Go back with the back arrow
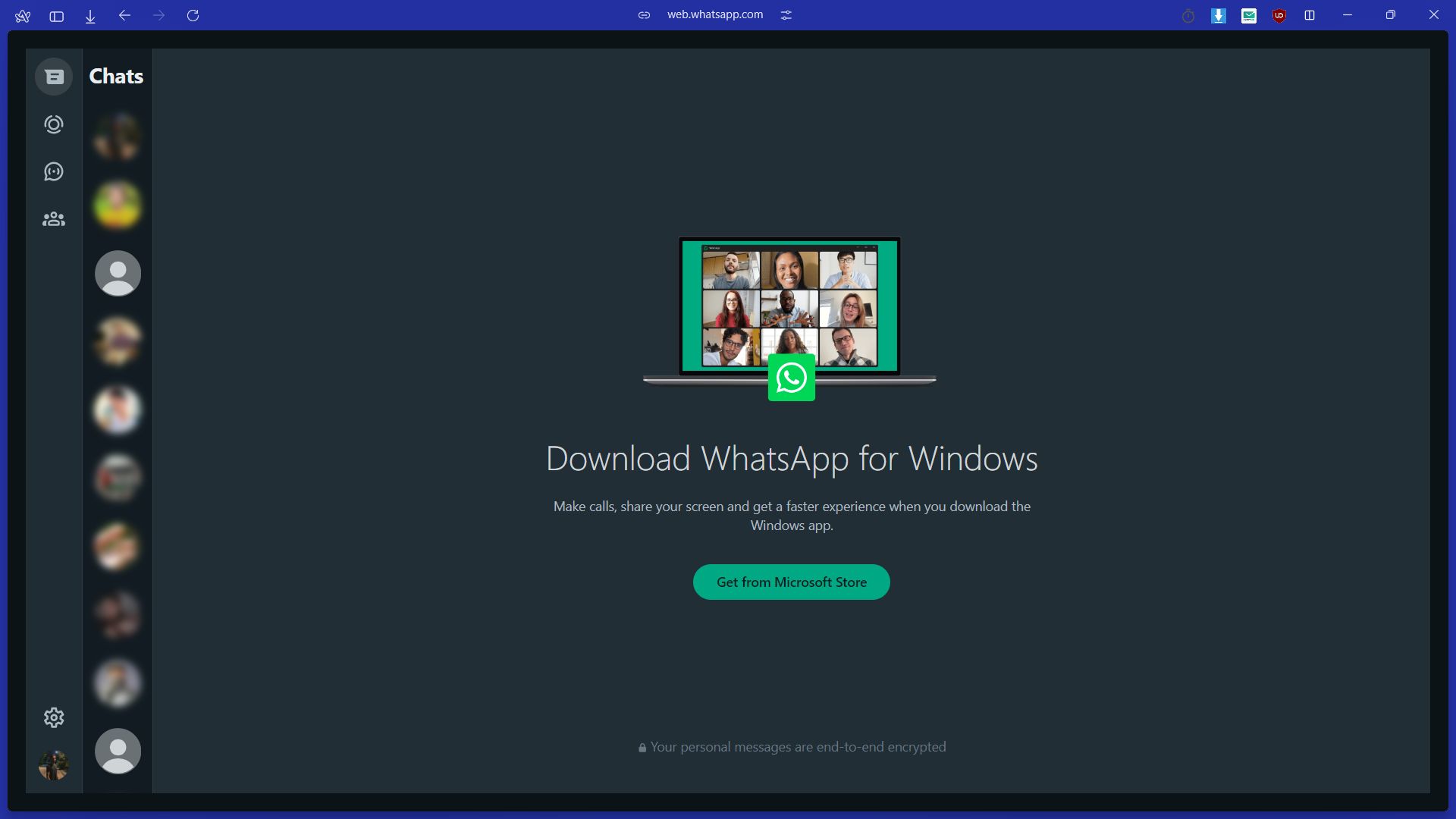Screen dimensions: 1456x819 125,15
